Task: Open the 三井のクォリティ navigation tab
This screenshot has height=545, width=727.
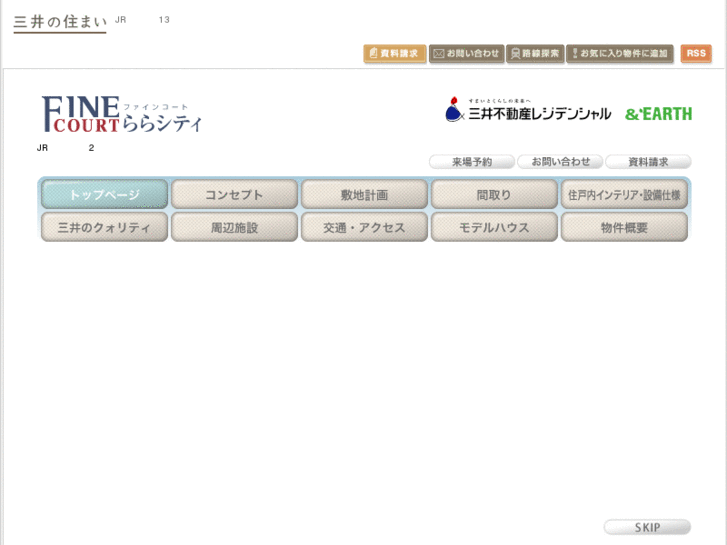Action: pyautogui.click(x=104, y=227)
